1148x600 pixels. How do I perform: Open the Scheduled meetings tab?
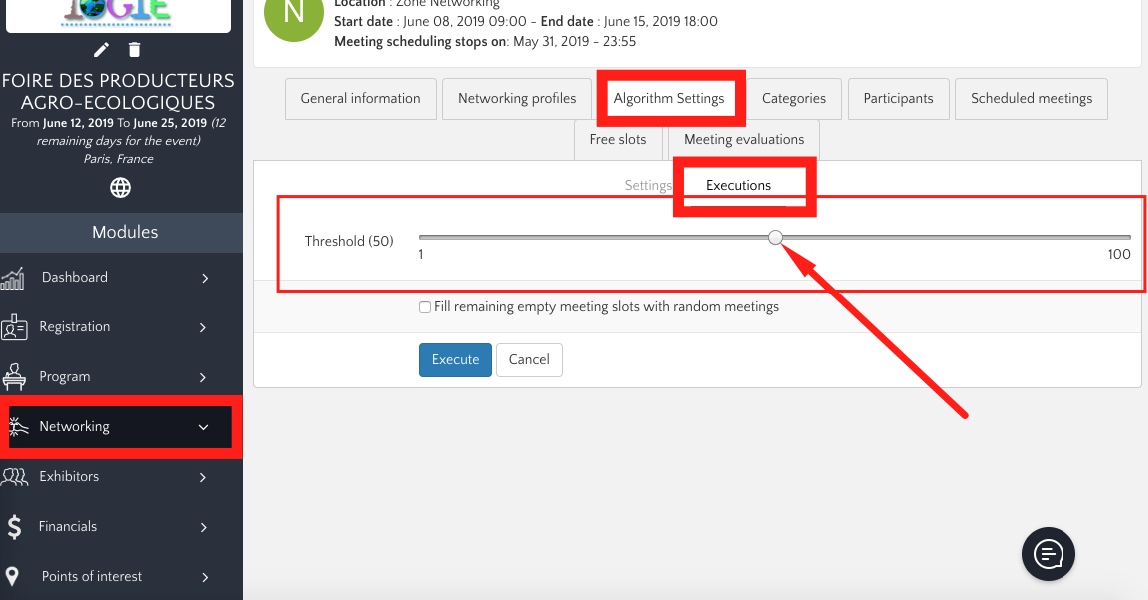click(x=1031, y=98)
